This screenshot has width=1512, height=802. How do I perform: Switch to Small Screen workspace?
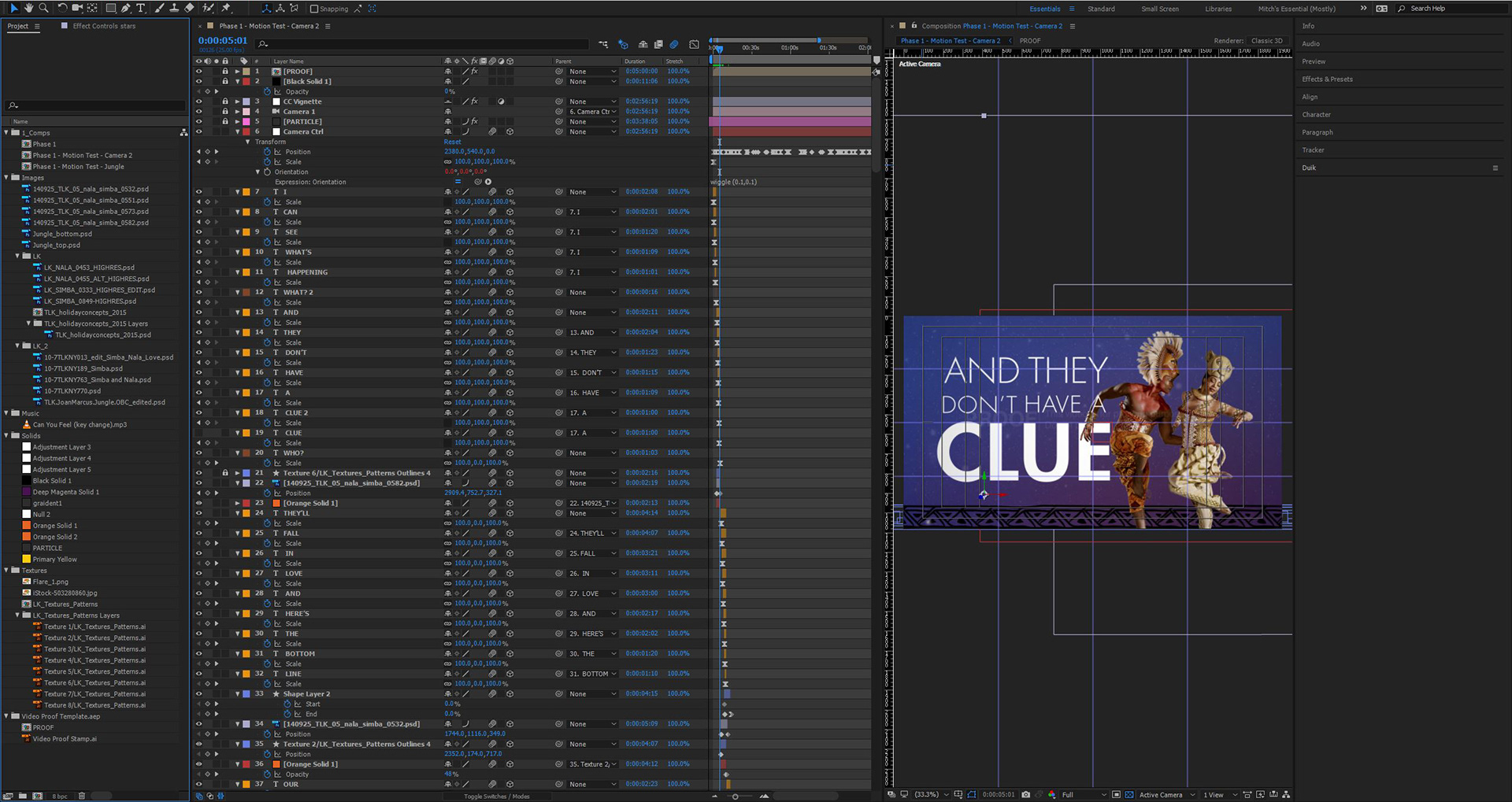coord(1160,9)
